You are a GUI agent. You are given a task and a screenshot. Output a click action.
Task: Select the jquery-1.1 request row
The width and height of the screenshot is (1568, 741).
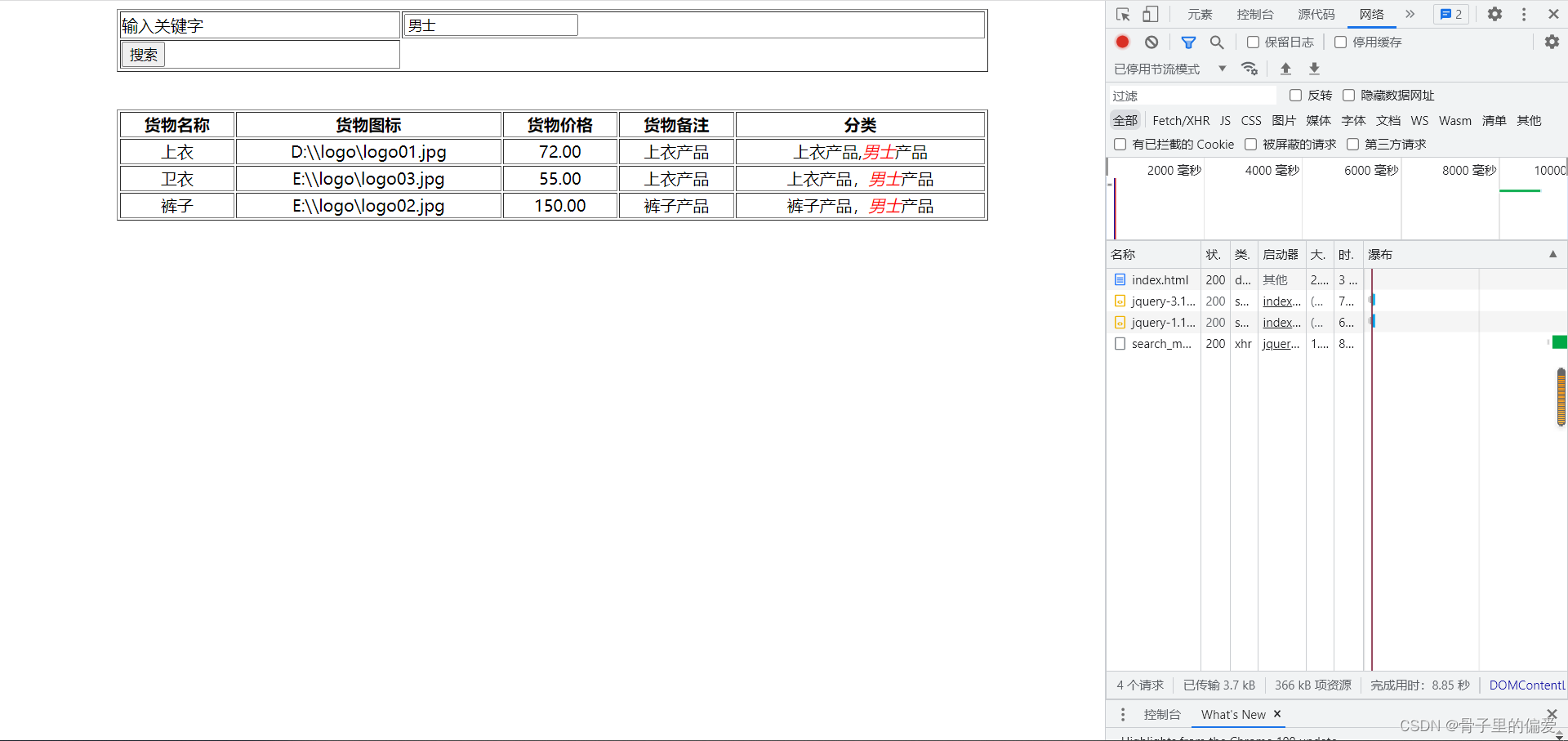[x=1337, y=322]
